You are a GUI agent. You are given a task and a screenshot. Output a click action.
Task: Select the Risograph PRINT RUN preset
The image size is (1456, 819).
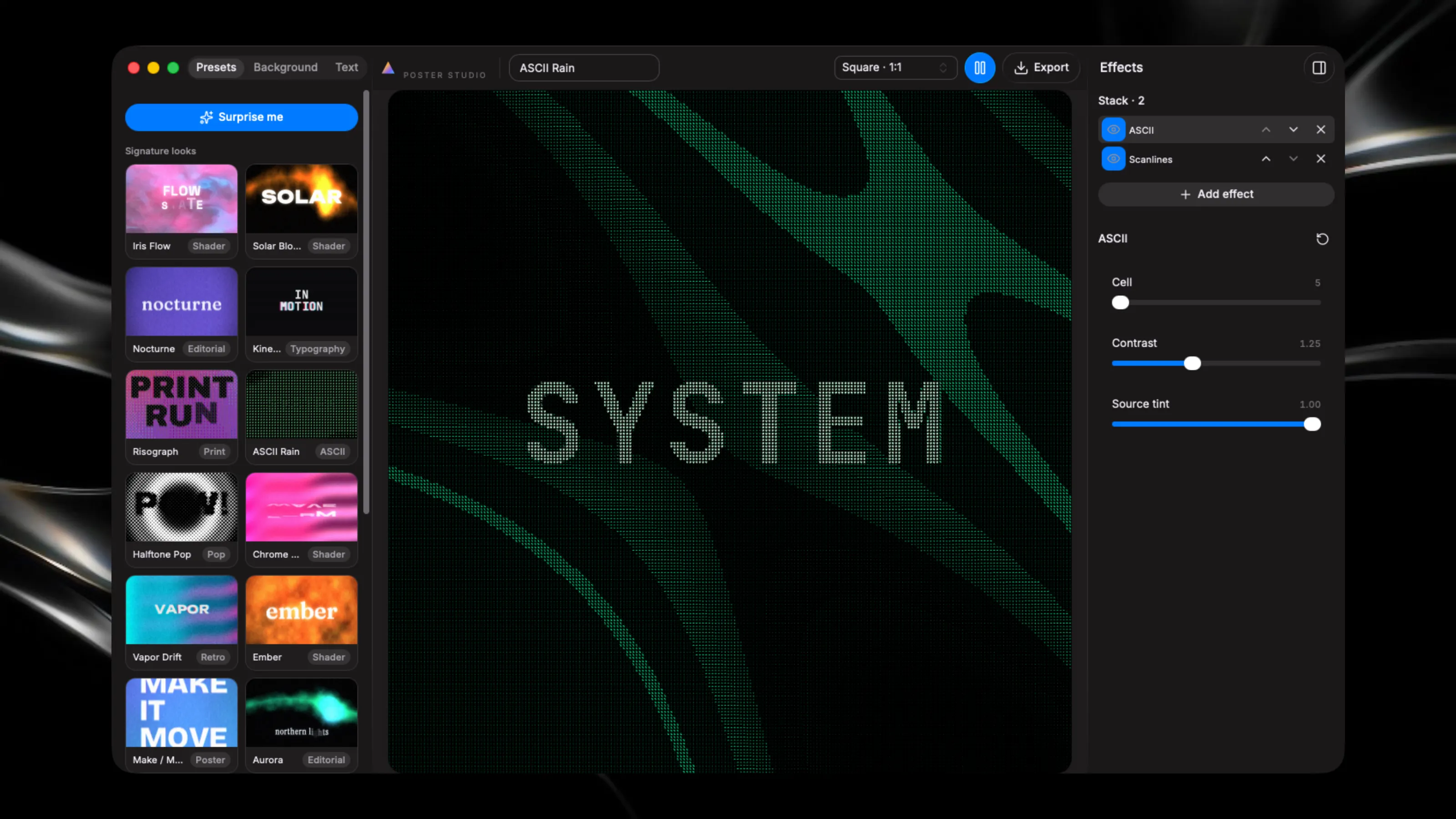coord(182,404)
